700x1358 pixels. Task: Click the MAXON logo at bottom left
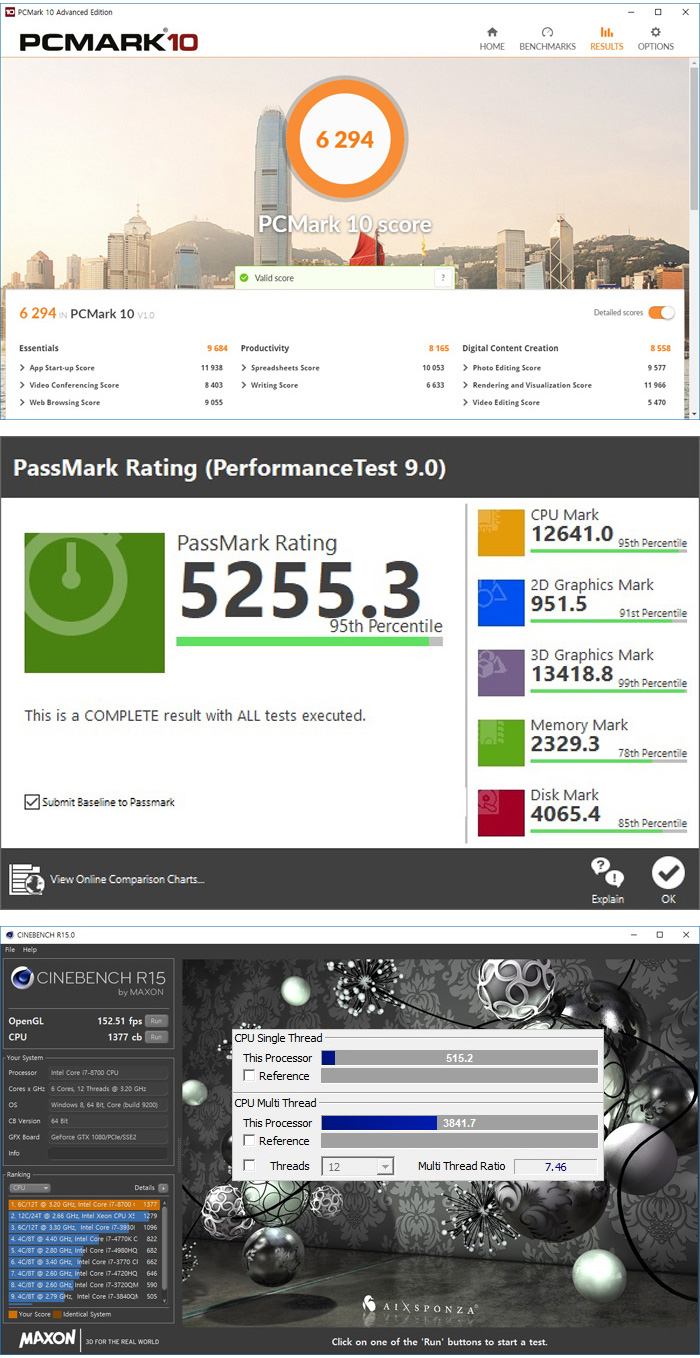[x=48, y=1340]
